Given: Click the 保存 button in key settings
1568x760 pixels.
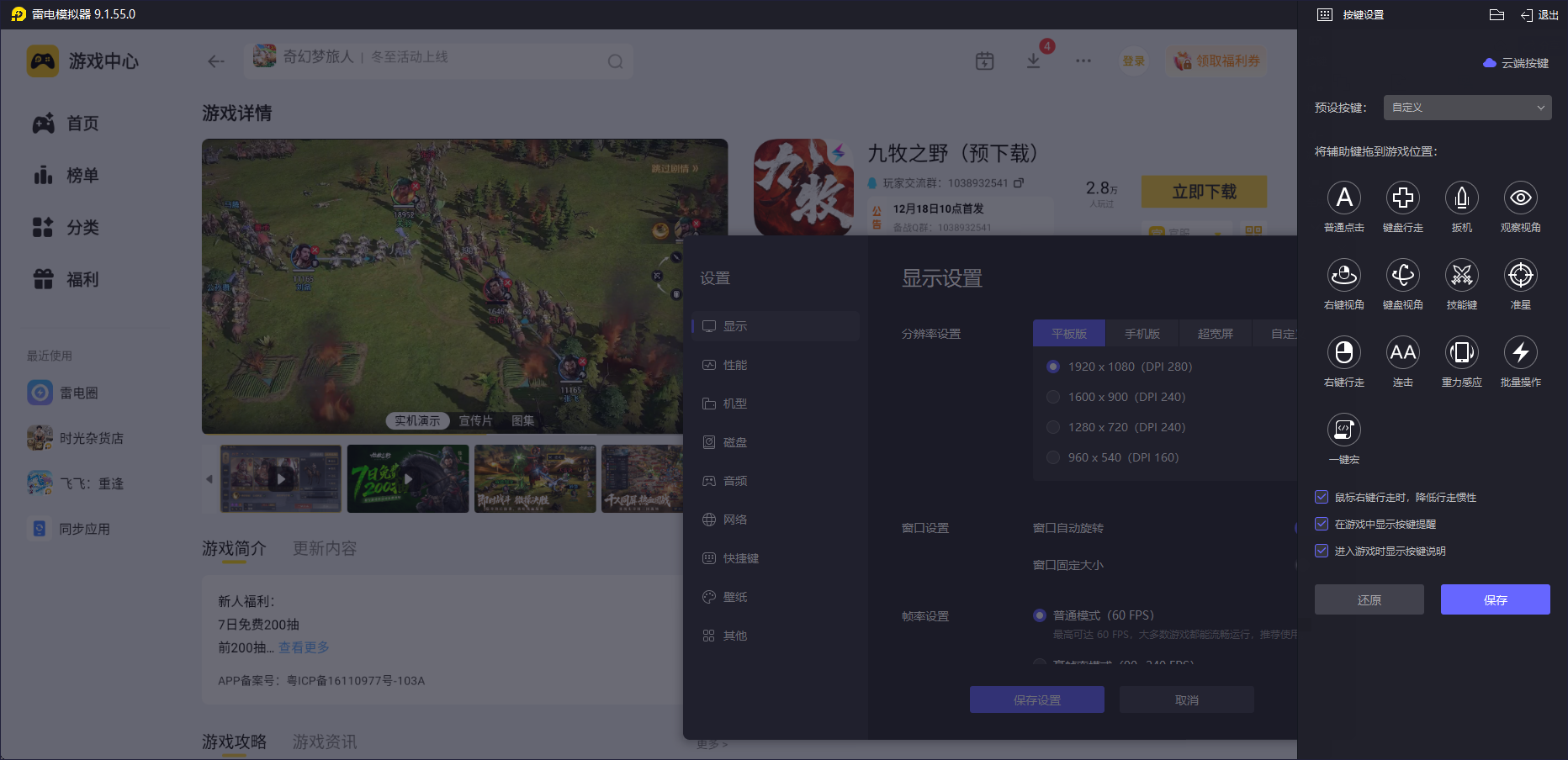Looking at the screenshot, I should (x=1496, y=599).
